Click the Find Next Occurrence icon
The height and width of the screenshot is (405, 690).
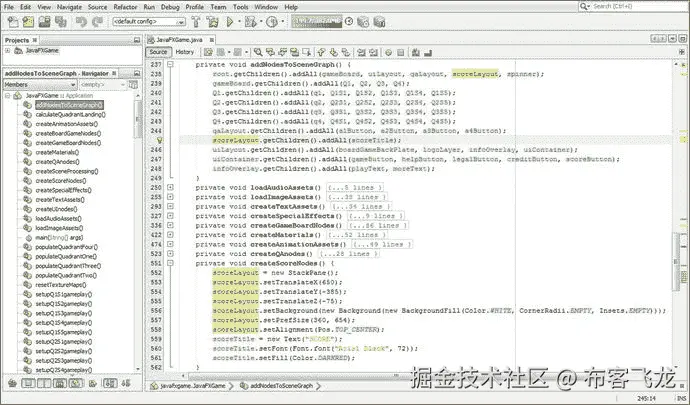(283, 52)
